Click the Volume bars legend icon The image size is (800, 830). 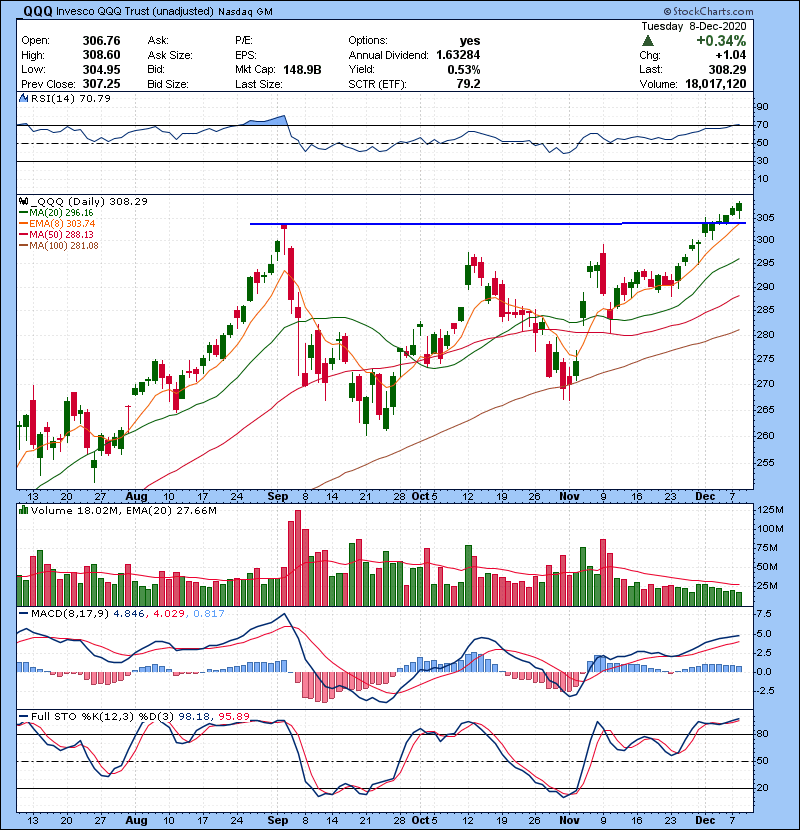click(x=23, y=510)
